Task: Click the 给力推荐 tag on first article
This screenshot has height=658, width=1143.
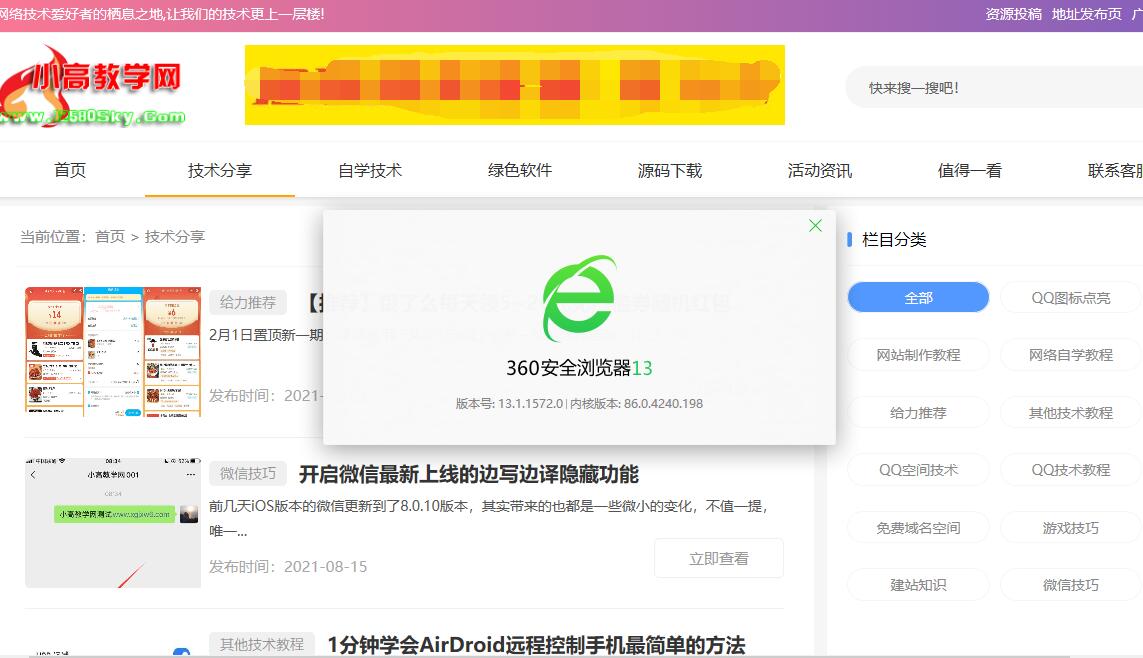Action: click(x=248, y=302)
